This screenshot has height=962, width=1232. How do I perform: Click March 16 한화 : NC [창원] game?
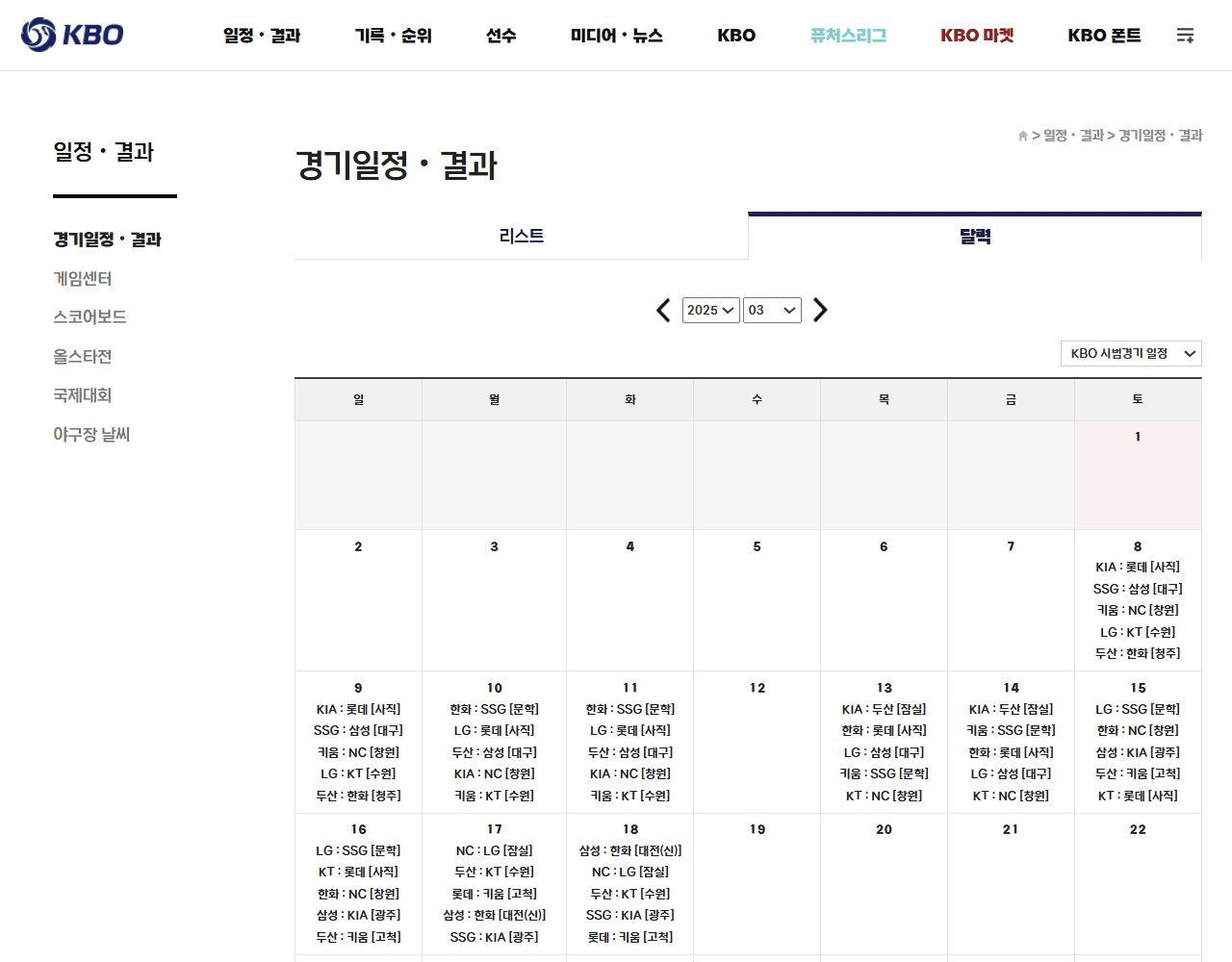pyautogui.click(x=358, y=894)
